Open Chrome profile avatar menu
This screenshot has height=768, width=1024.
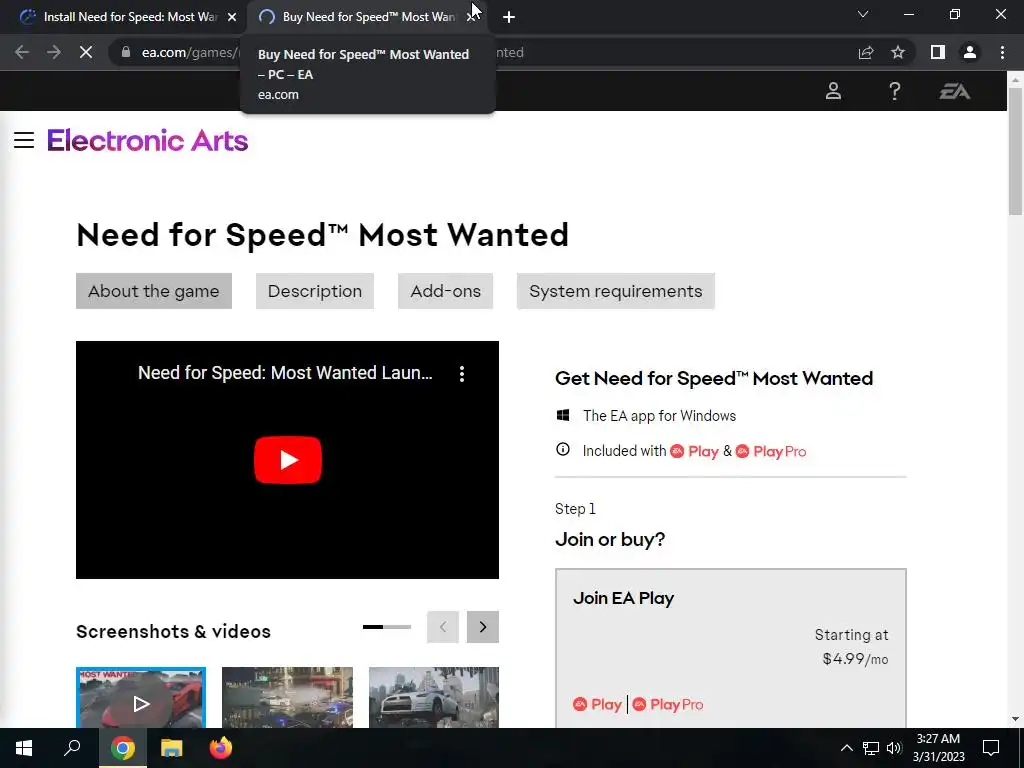click(x=970, y=52)
